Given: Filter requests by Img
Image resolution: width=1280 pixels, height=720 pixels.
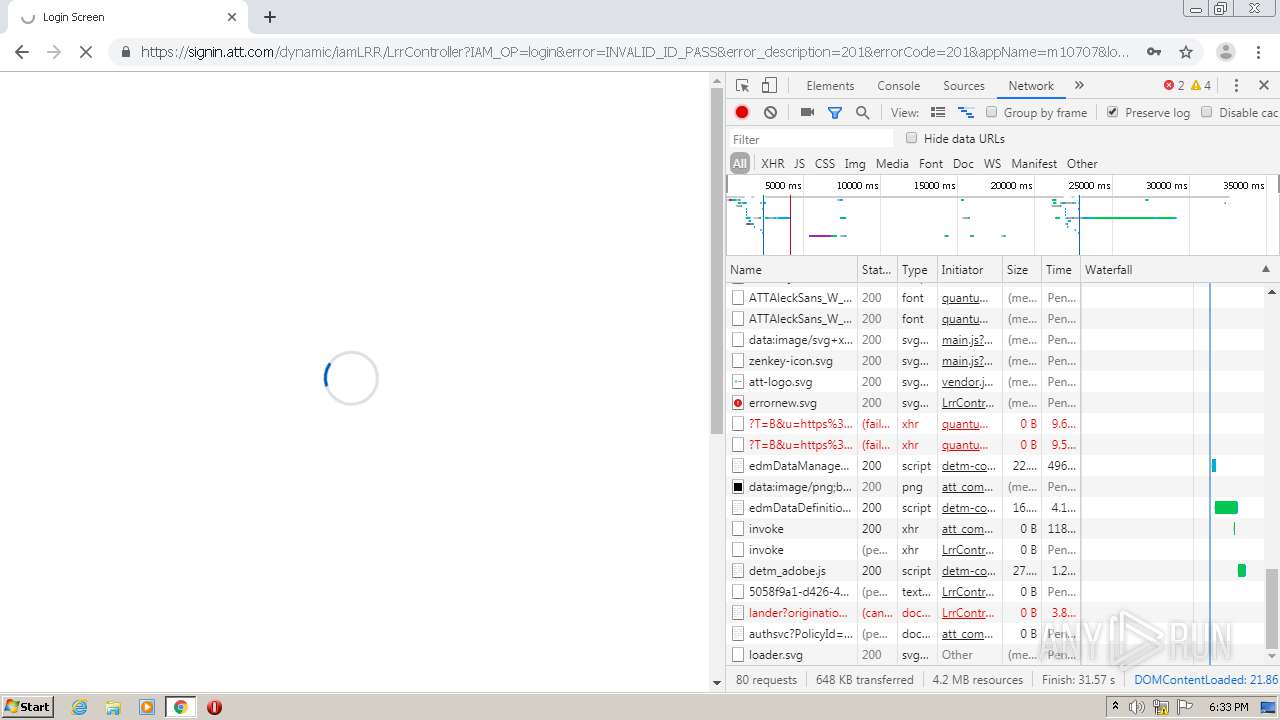Looking at the screenshot, I should [x=855, y=163].
